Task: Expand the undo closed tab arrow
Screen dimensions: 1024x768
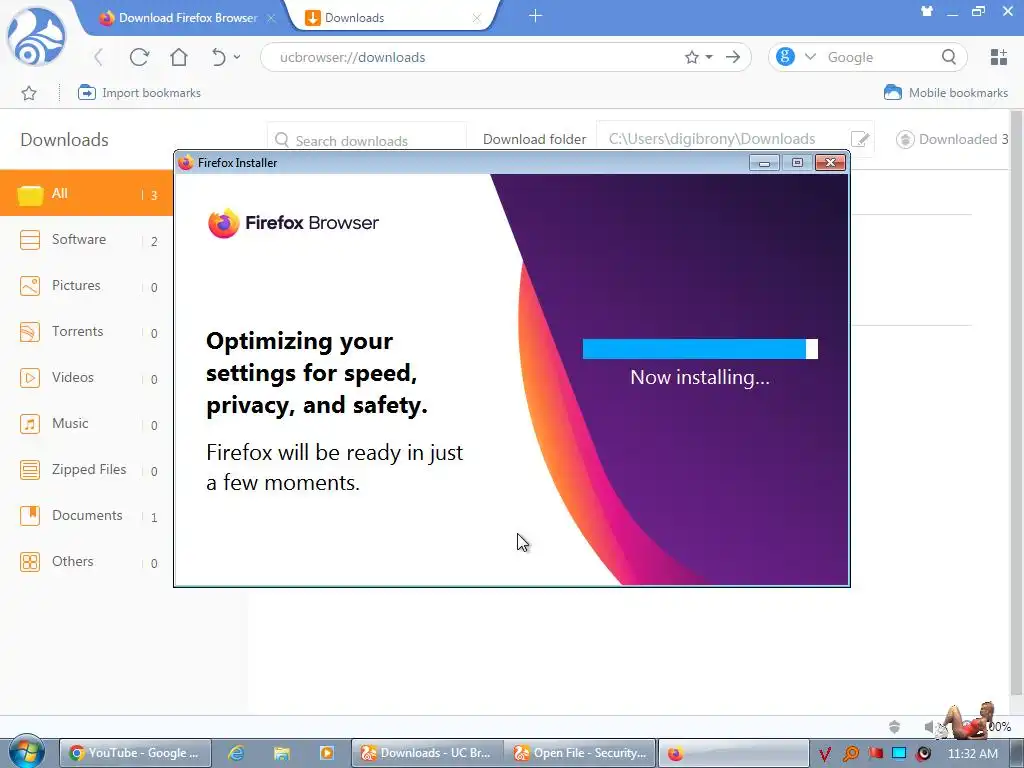Action: coord(237,57)
